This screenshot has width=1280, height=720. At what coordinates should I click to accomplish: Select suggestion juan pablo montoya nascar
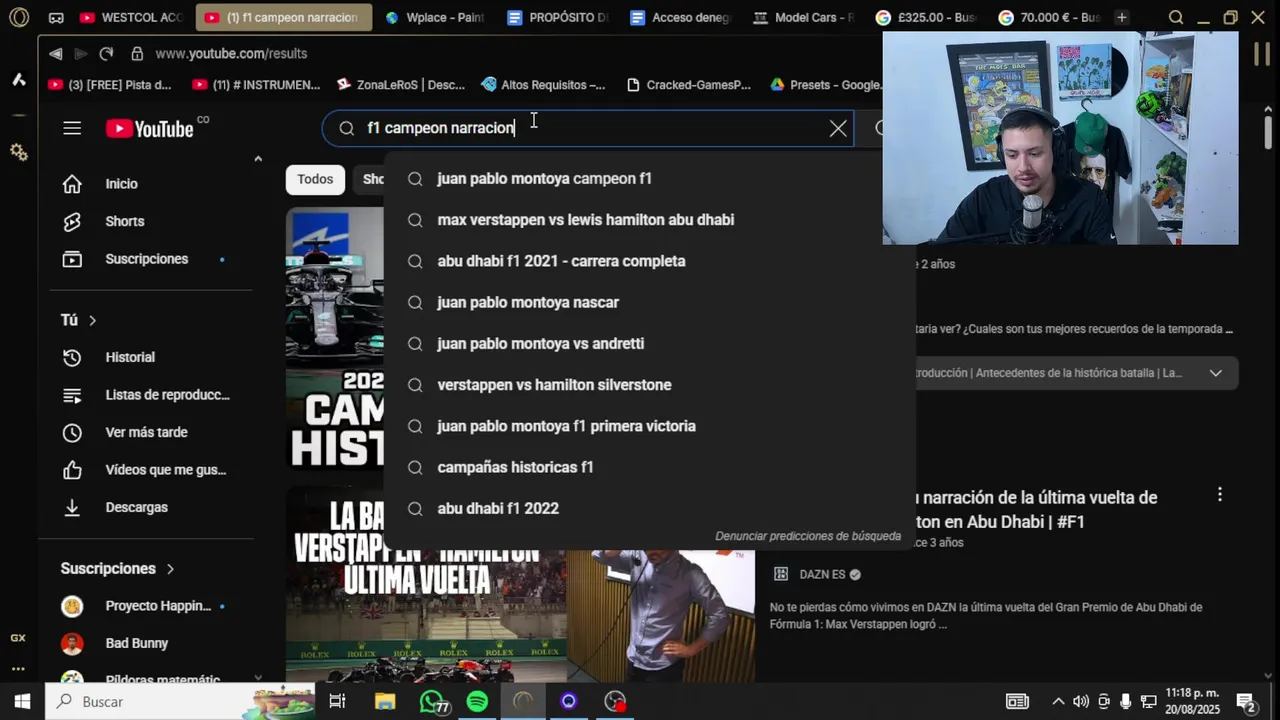649,302
